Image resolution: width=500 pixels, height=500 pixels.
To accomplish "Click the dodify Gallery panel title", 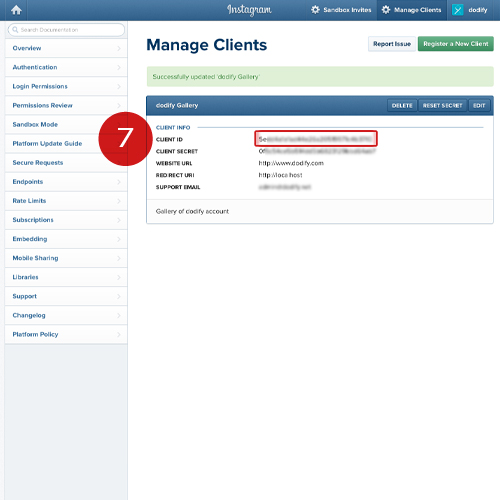I will 177,105.
